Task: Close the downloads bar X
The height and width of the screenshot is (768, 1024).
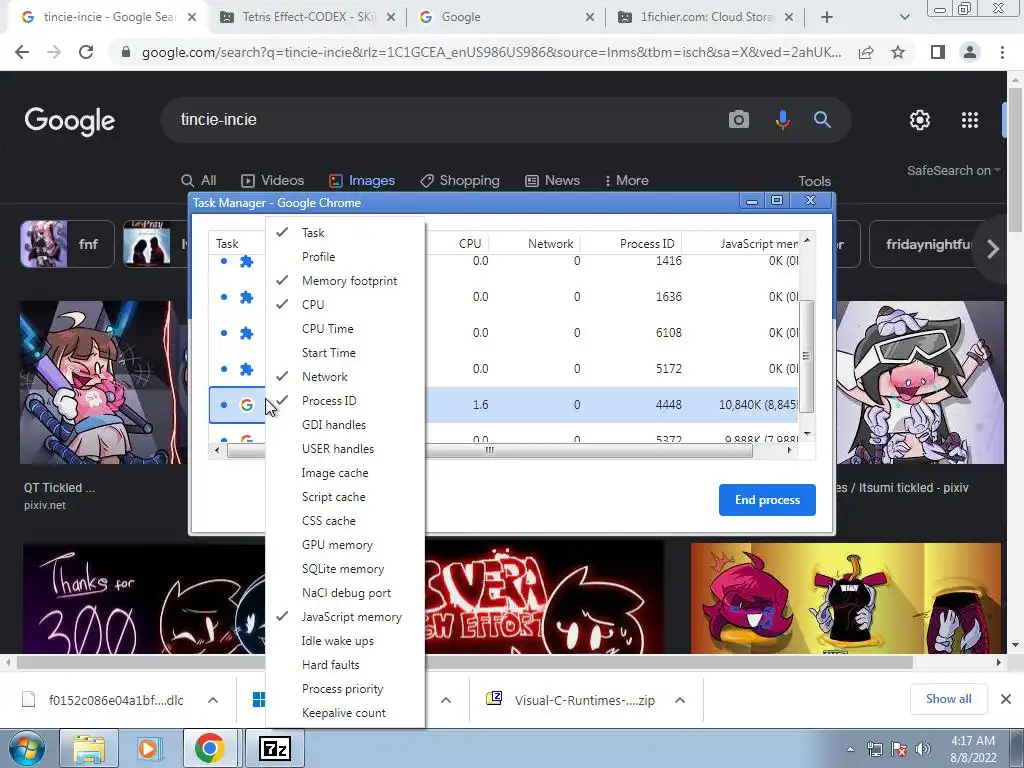Action: pos(1006,699)
